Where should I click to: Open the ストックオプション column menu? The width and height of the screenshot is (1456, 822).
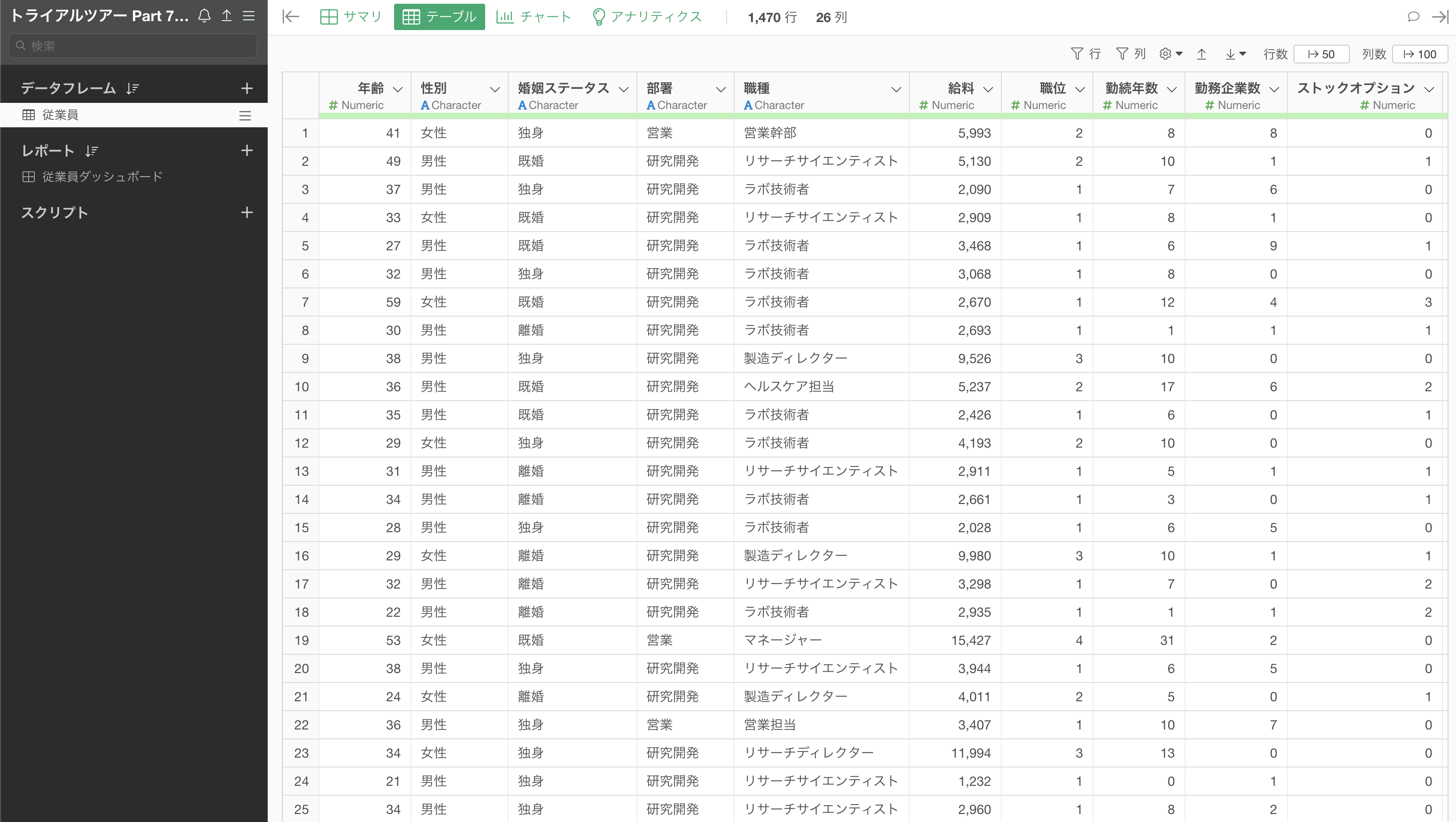[x=1429, y=89]
